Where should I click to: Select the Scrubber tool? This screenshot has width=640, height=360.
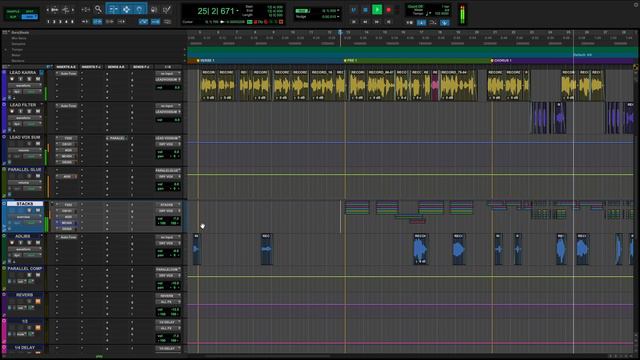(x=154, y=9)
